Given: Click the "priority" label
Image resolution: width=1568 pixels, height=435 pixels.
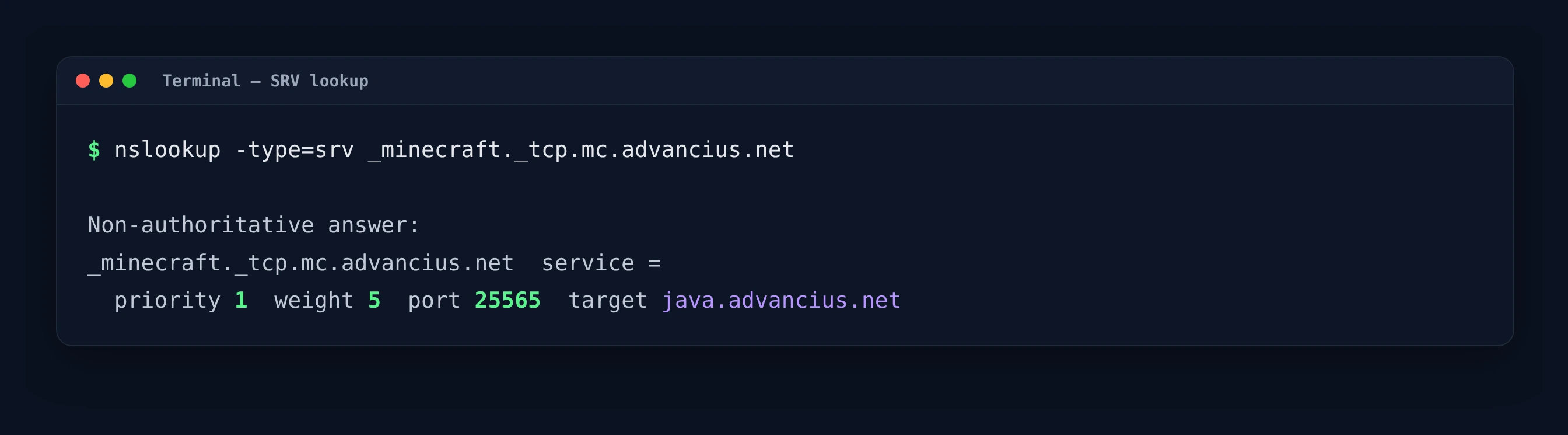Looking at the screenshot, I should [x=167, y=301].
